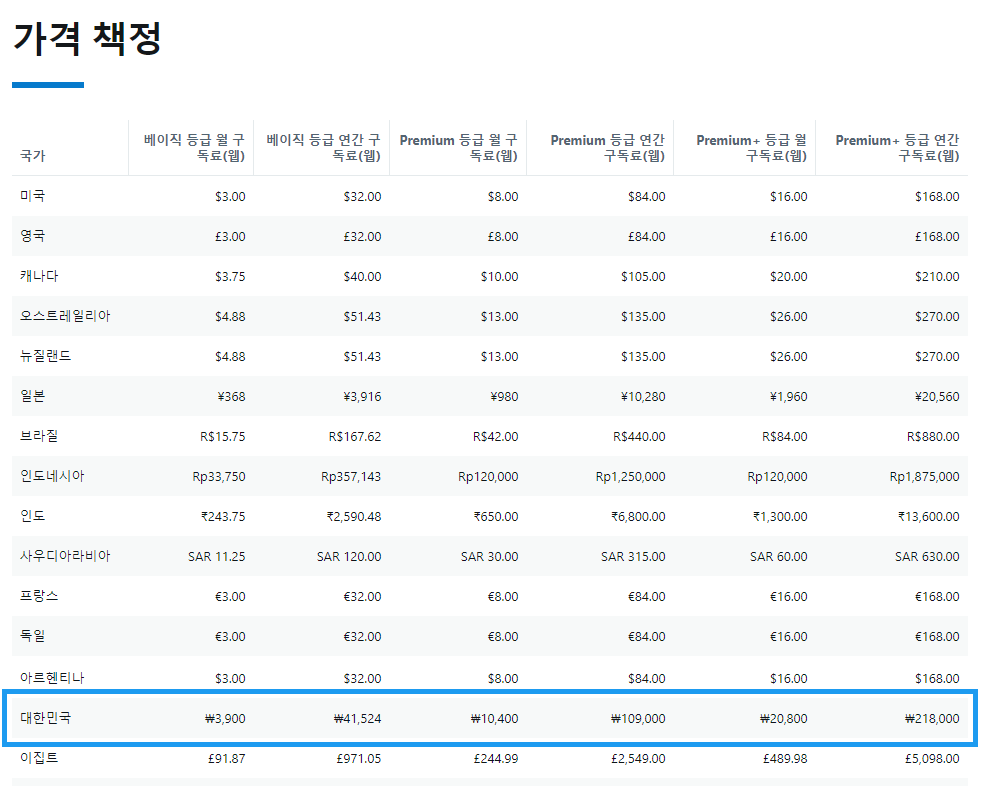Select the 미국 country row label
This screenshot has width=994, height=786.
[x=32, y=196]
